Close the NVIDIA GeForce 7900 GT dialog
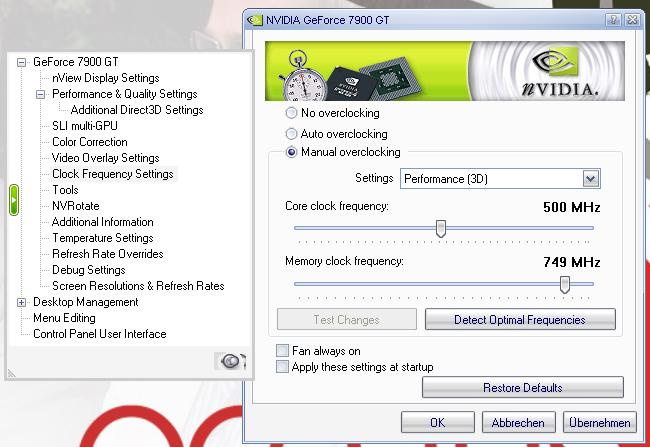This screenshot has height=447, width=650. click(x=632, y=19)
